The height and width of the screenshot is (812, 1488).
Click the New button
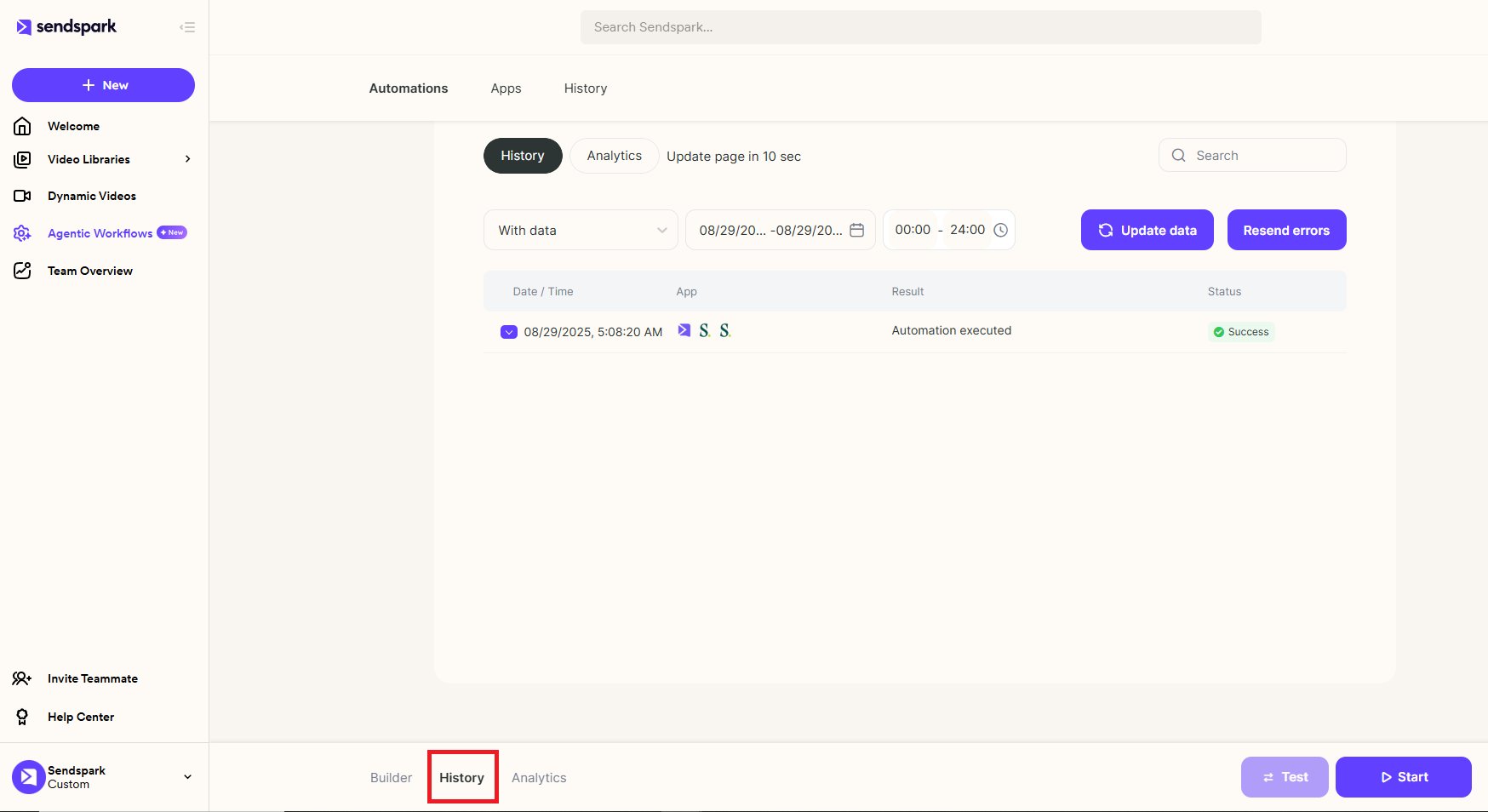[x=103, y=85]
